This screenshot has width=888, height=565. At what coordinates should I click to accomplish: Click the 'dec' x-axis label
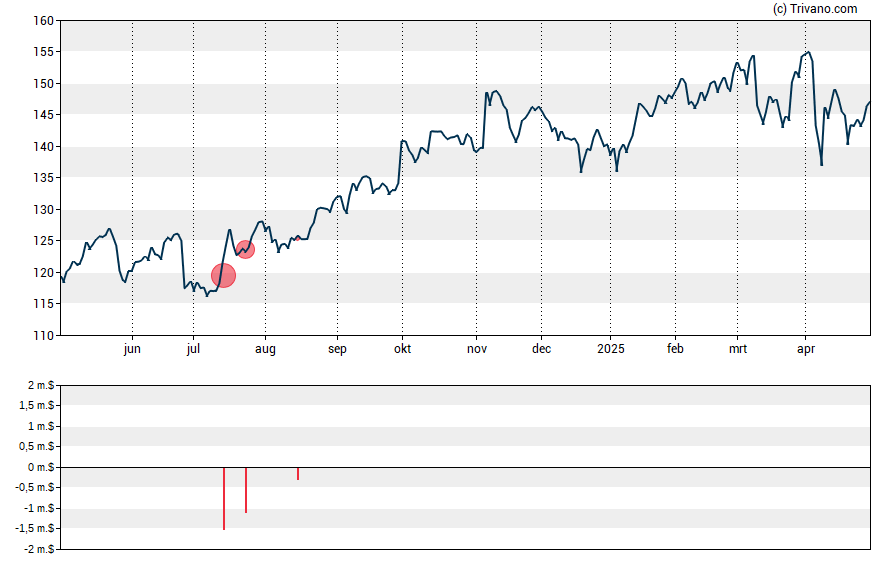(541, 349)
